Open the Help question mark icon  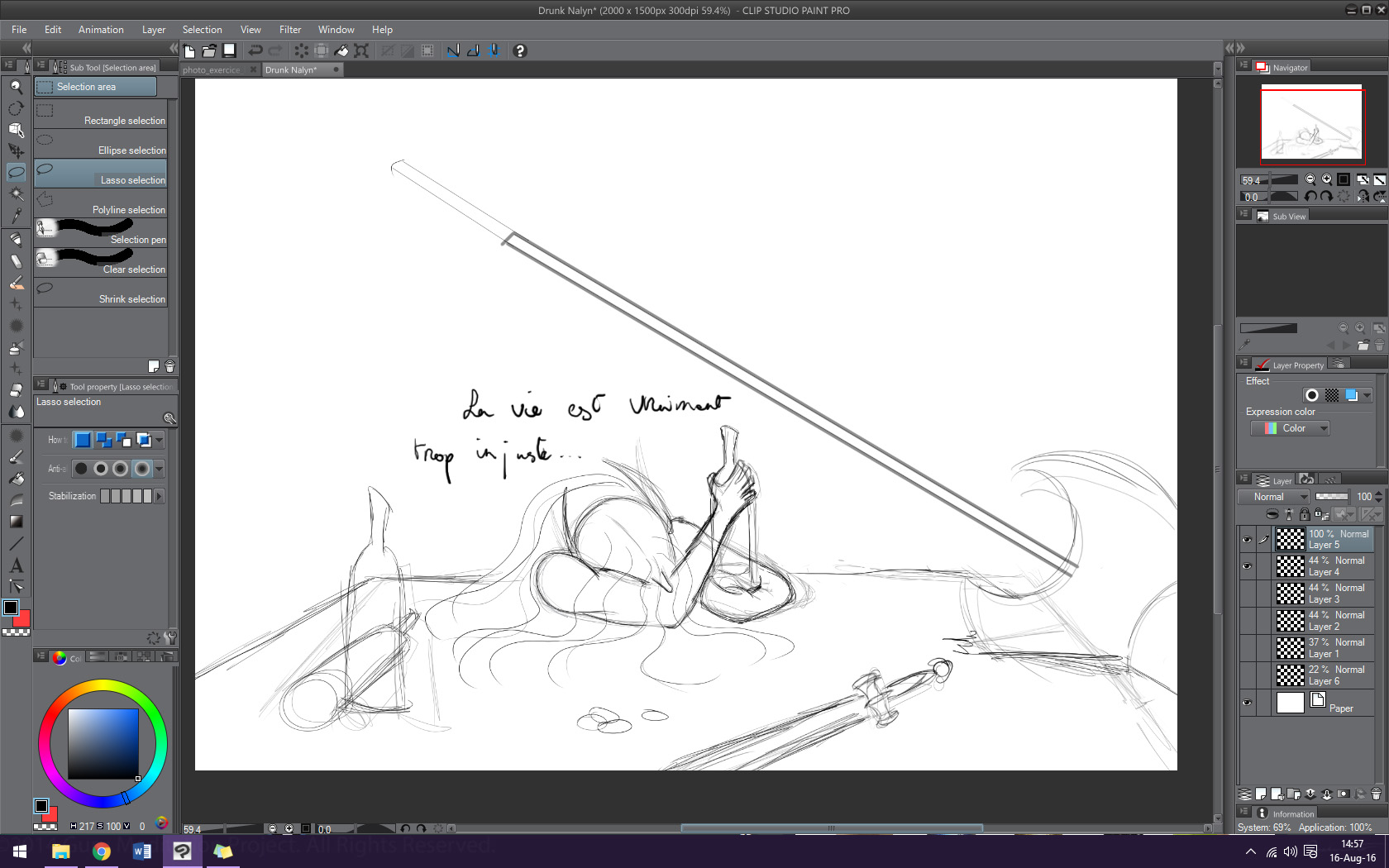point(520,51)
